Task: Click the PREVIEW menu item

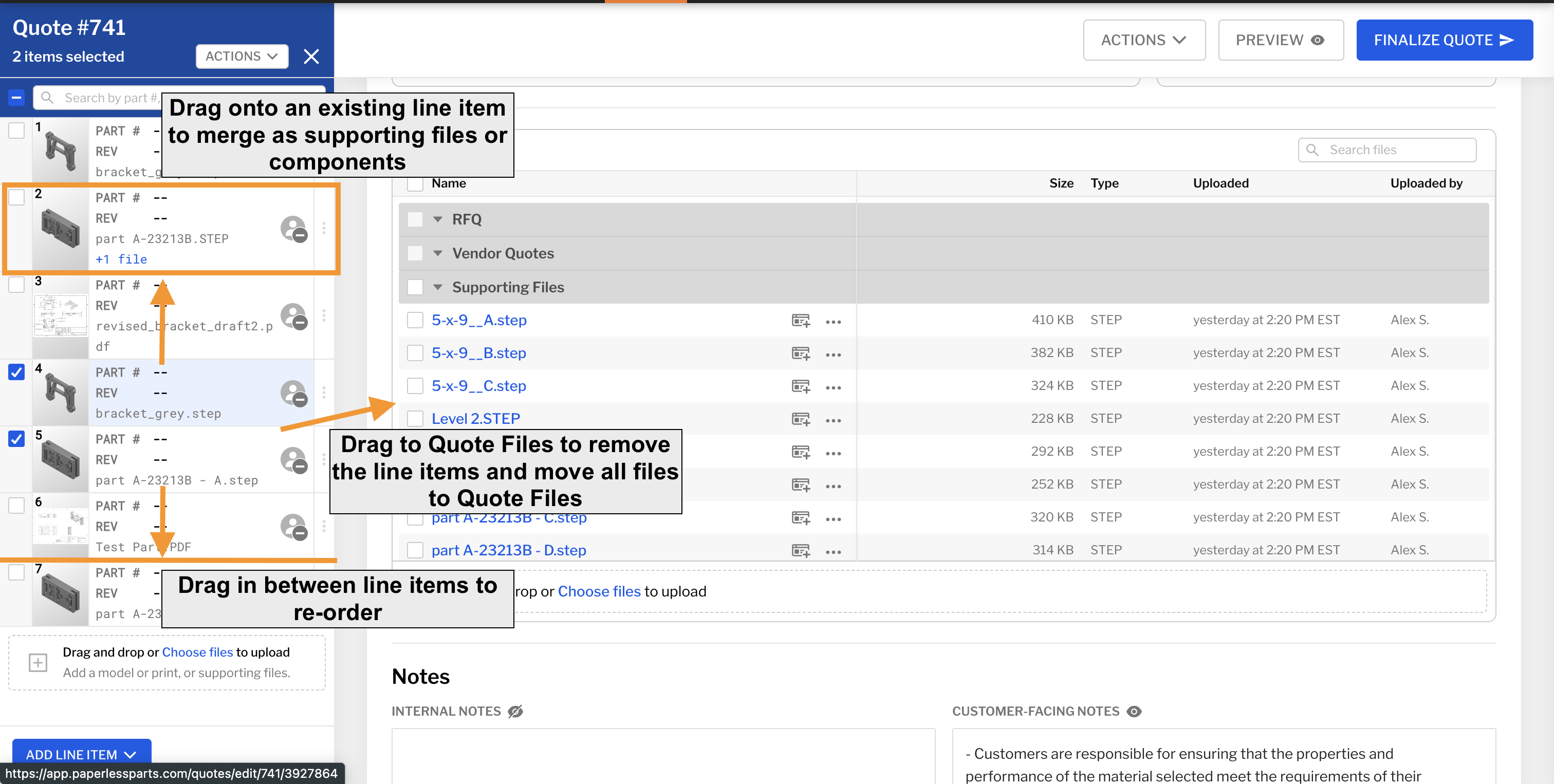Action: point(1280,40)
